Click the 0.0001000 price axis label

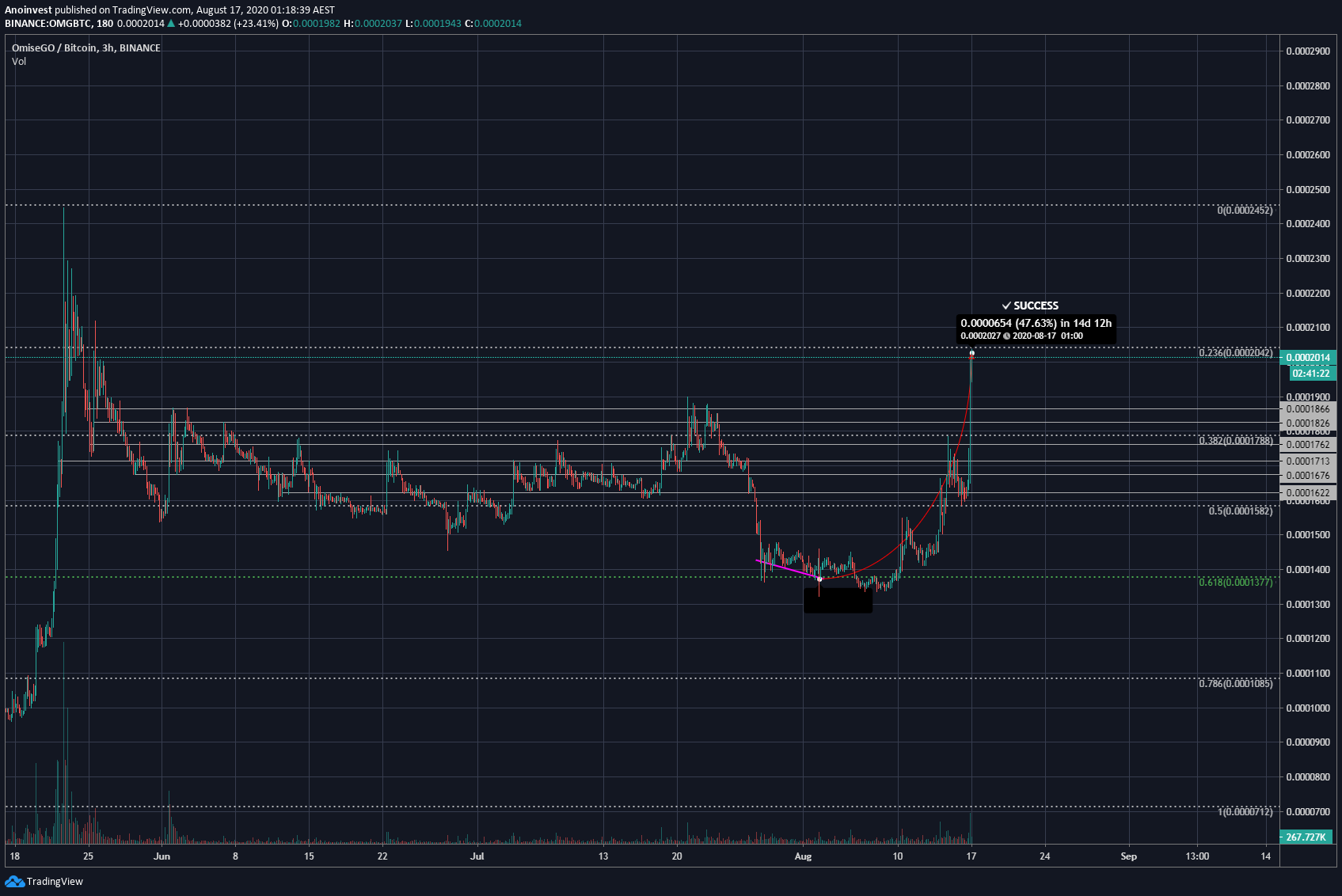1308,708
